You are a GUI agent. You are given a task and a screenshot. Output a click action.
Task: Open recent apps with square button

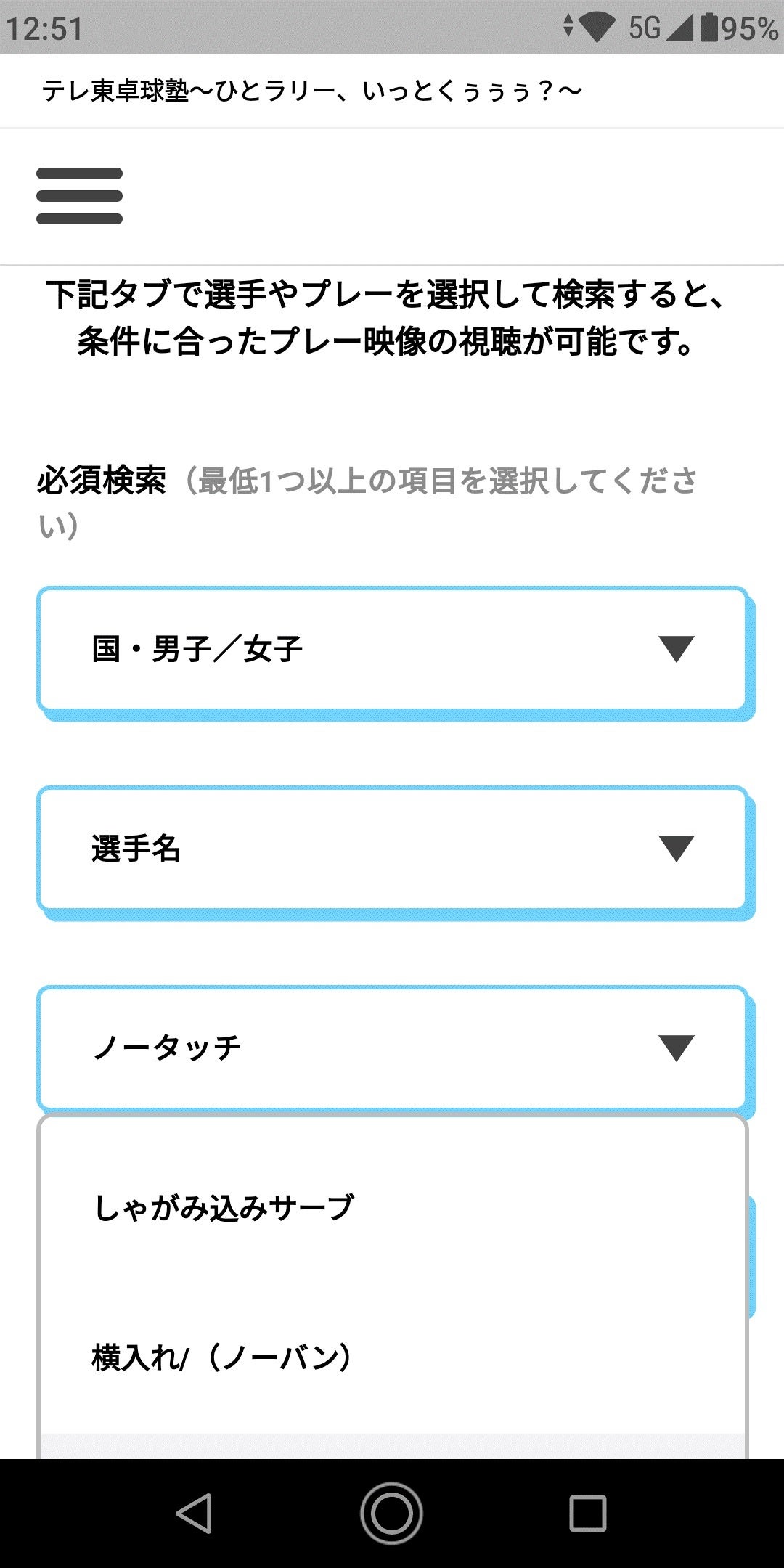tap(588, 1514)
